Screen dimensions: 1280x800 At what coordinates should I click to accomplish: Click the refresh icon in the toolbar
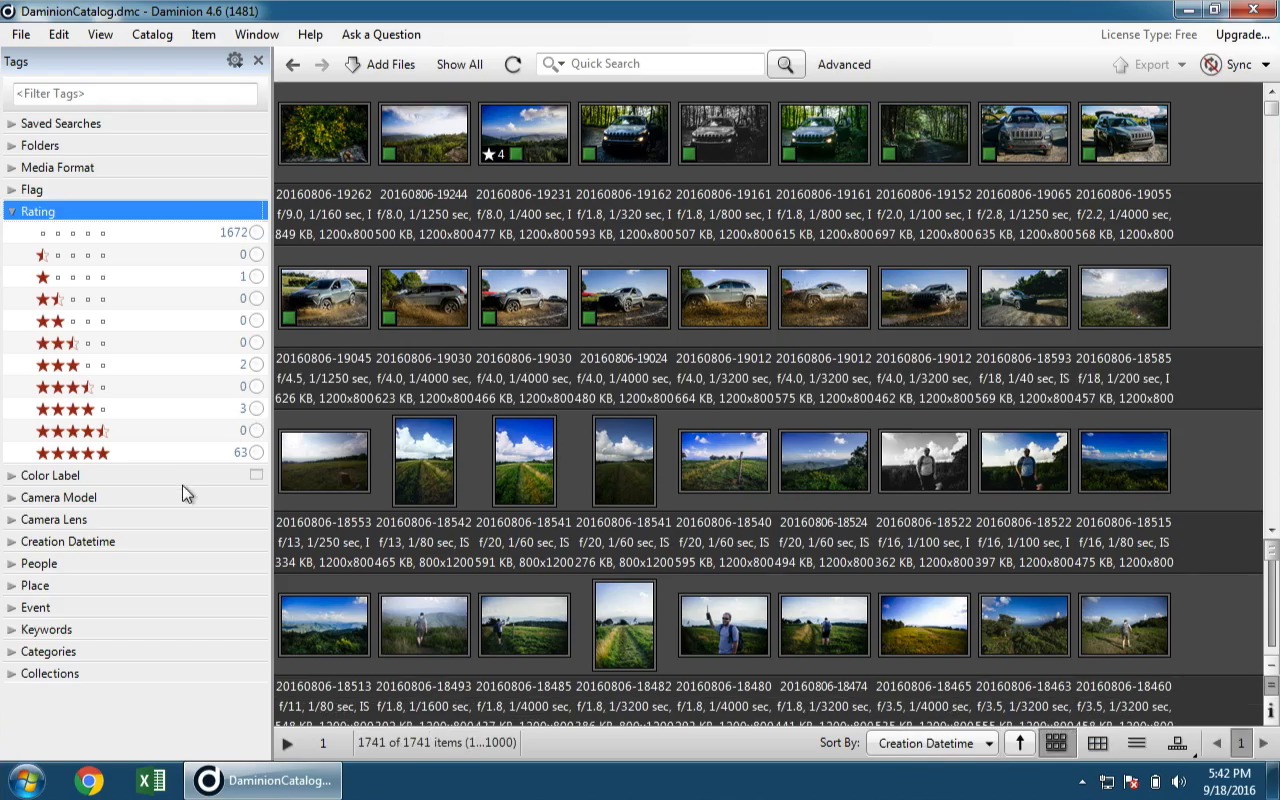(513, 64)
